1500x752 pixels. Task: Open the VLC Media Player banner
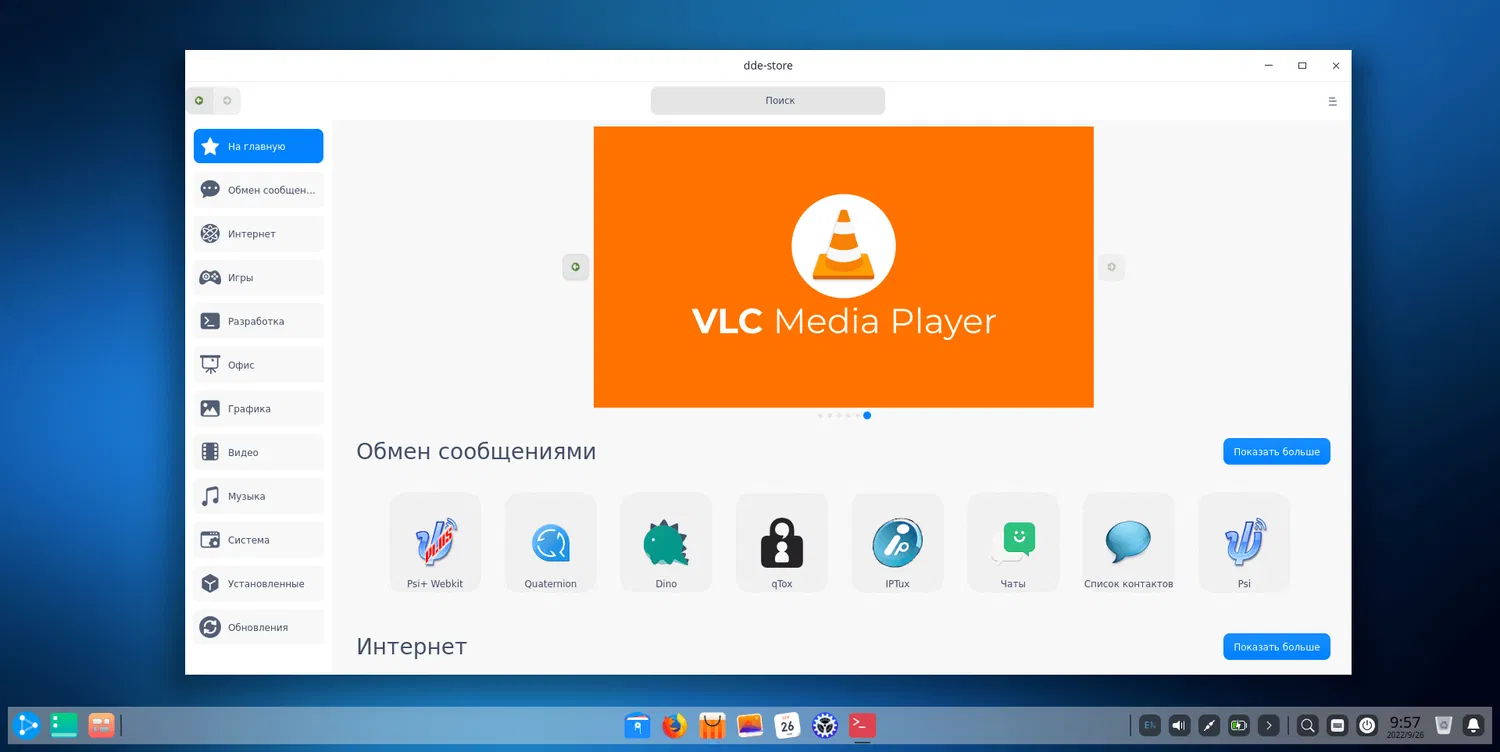[x=843, y=267]
